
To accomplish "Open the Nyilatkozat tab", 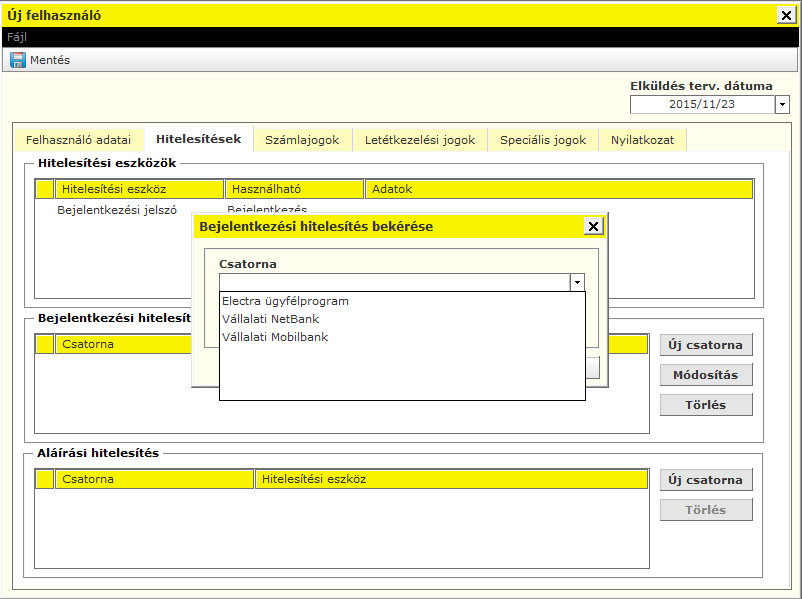I will tap(642, 140).
